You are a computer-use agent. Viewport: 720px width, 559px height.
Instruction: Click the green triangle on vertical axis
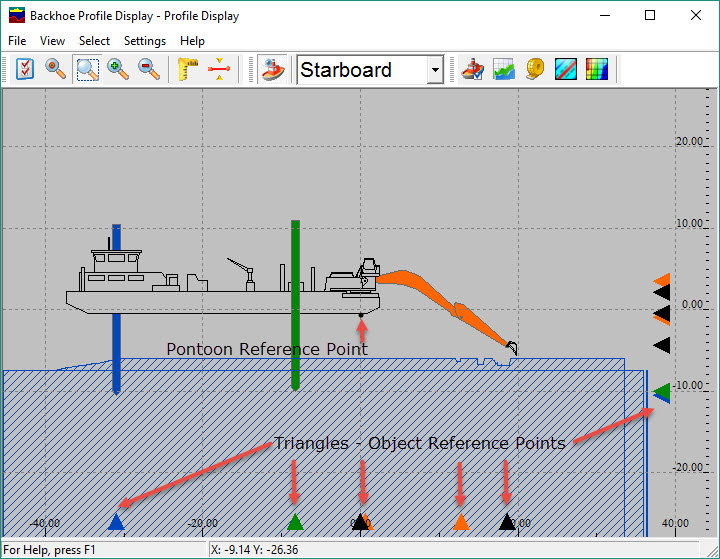point(662,391)
